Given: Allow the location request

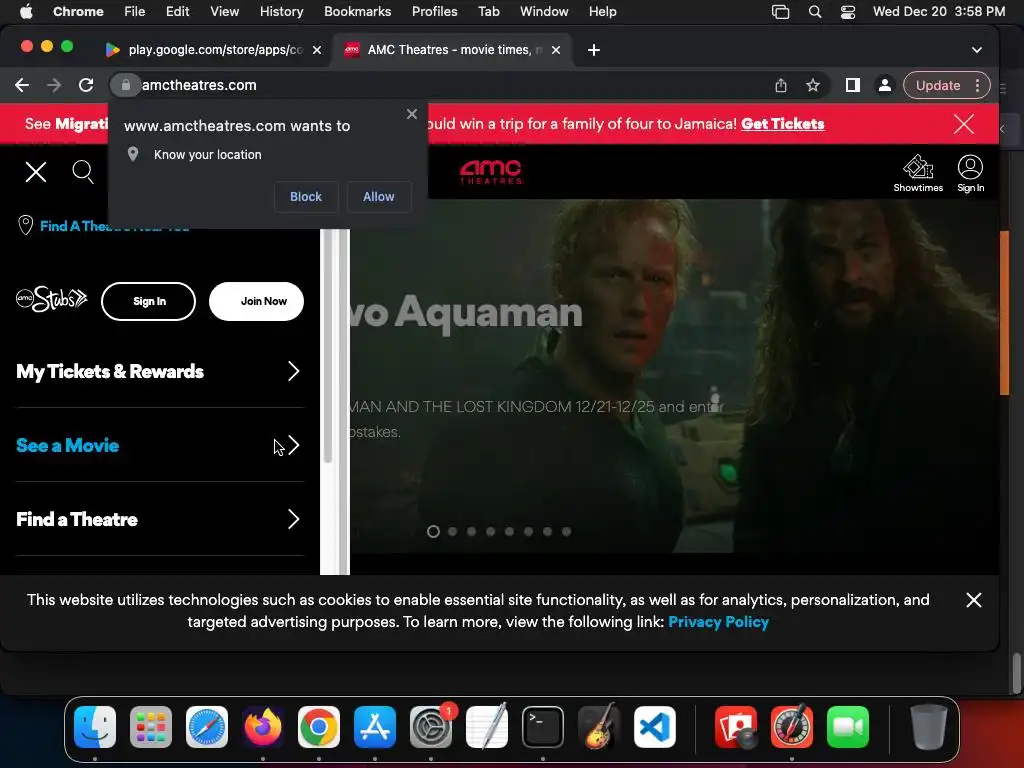Looking at the screenshot, I should click(379, 197).
